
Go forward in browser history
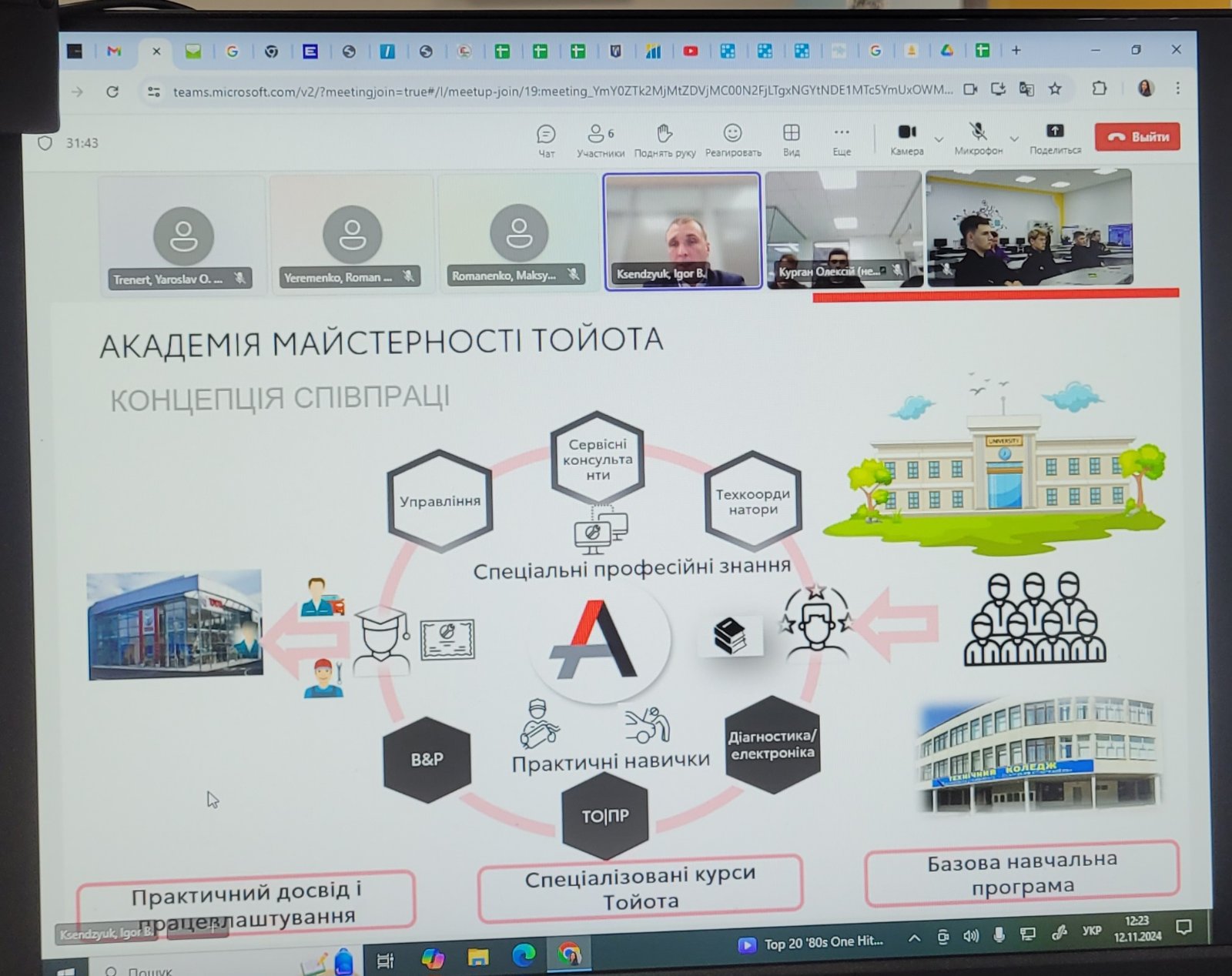point(77,92)
